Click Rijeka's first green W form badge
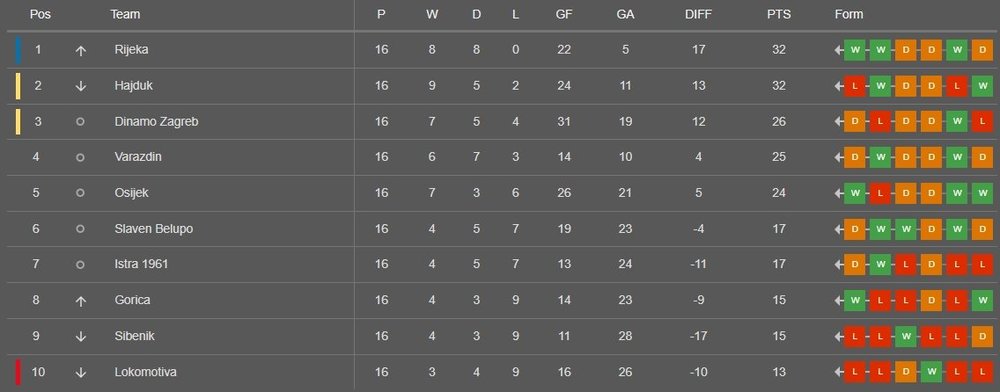Viewport: 1000px width, 392px height. point(855,50)
